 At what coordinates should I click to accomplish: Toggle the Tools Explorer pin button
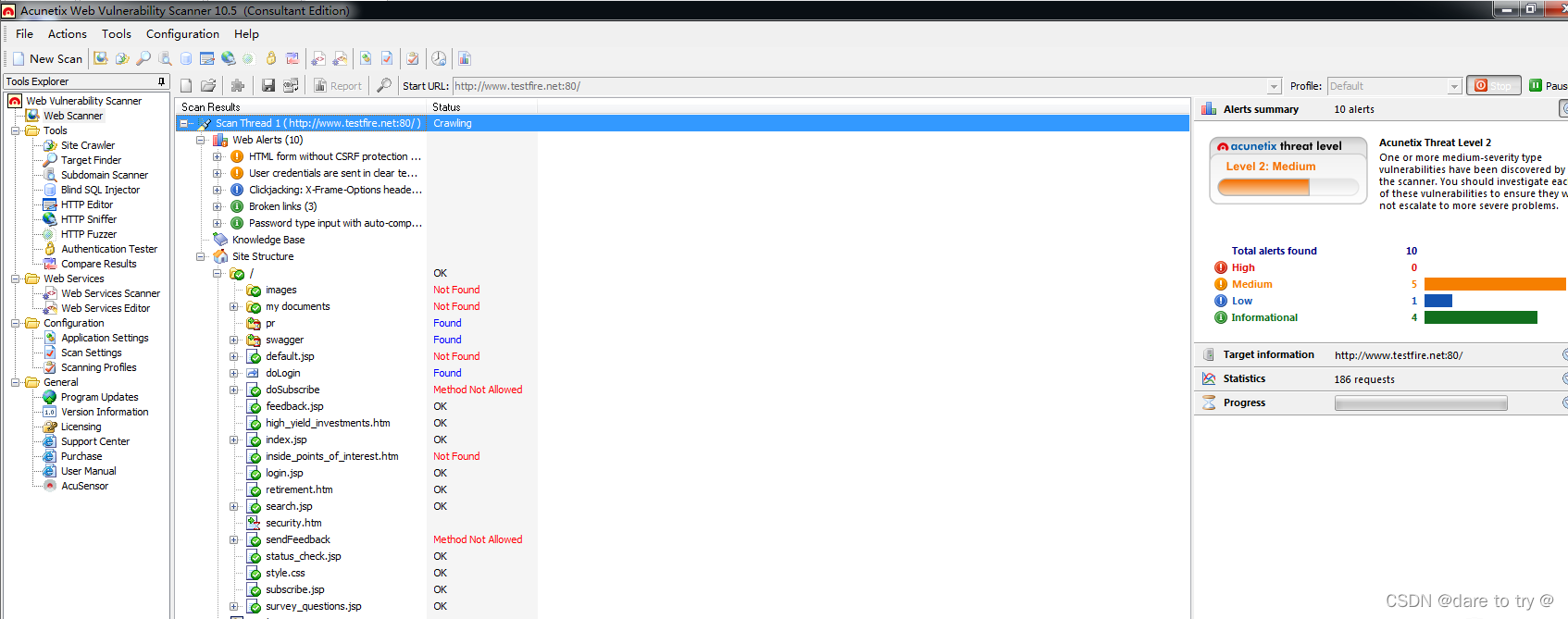click(x=162, y=81)
